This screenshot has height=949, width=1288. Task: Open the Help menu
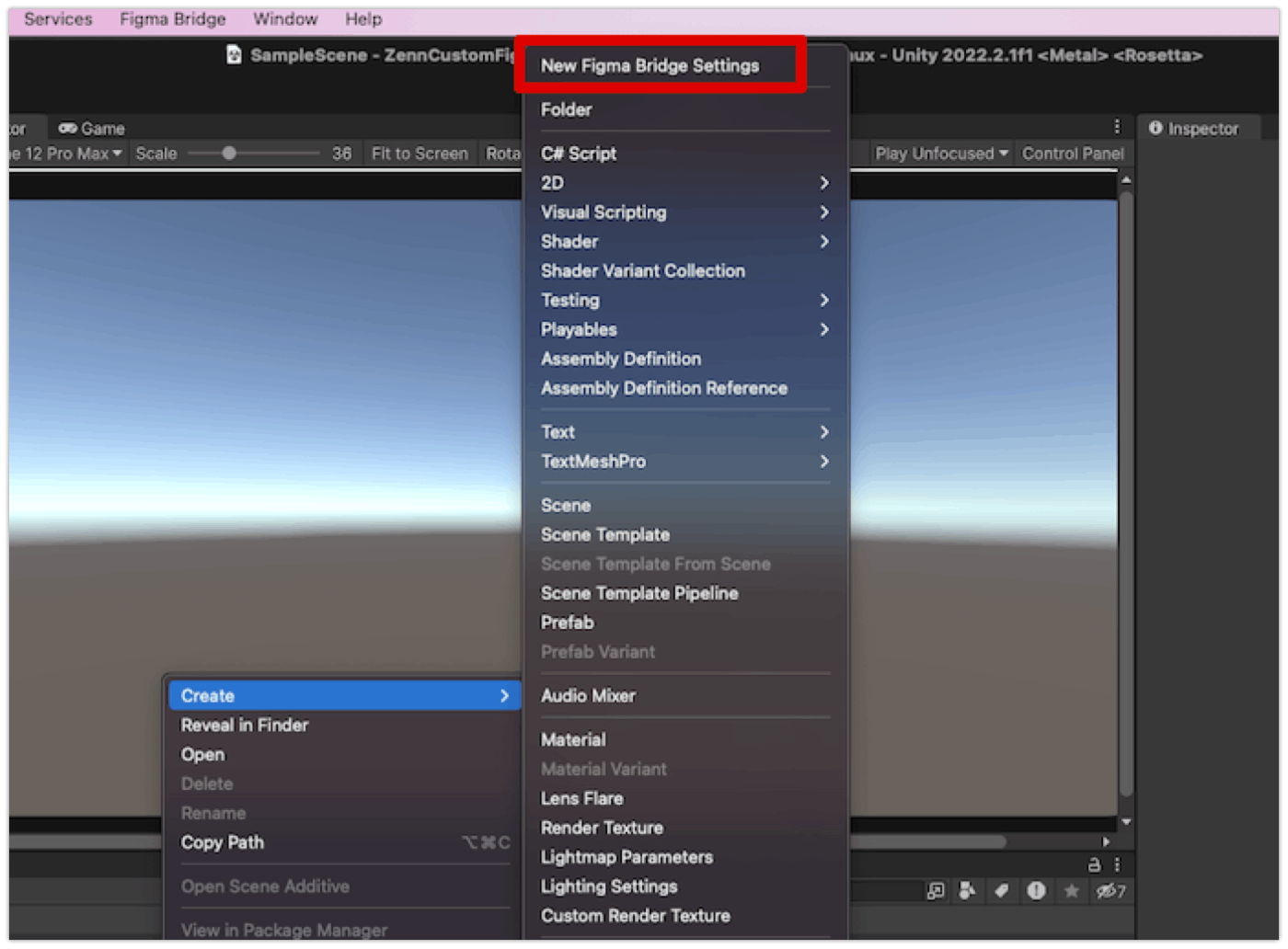(363, 19)
